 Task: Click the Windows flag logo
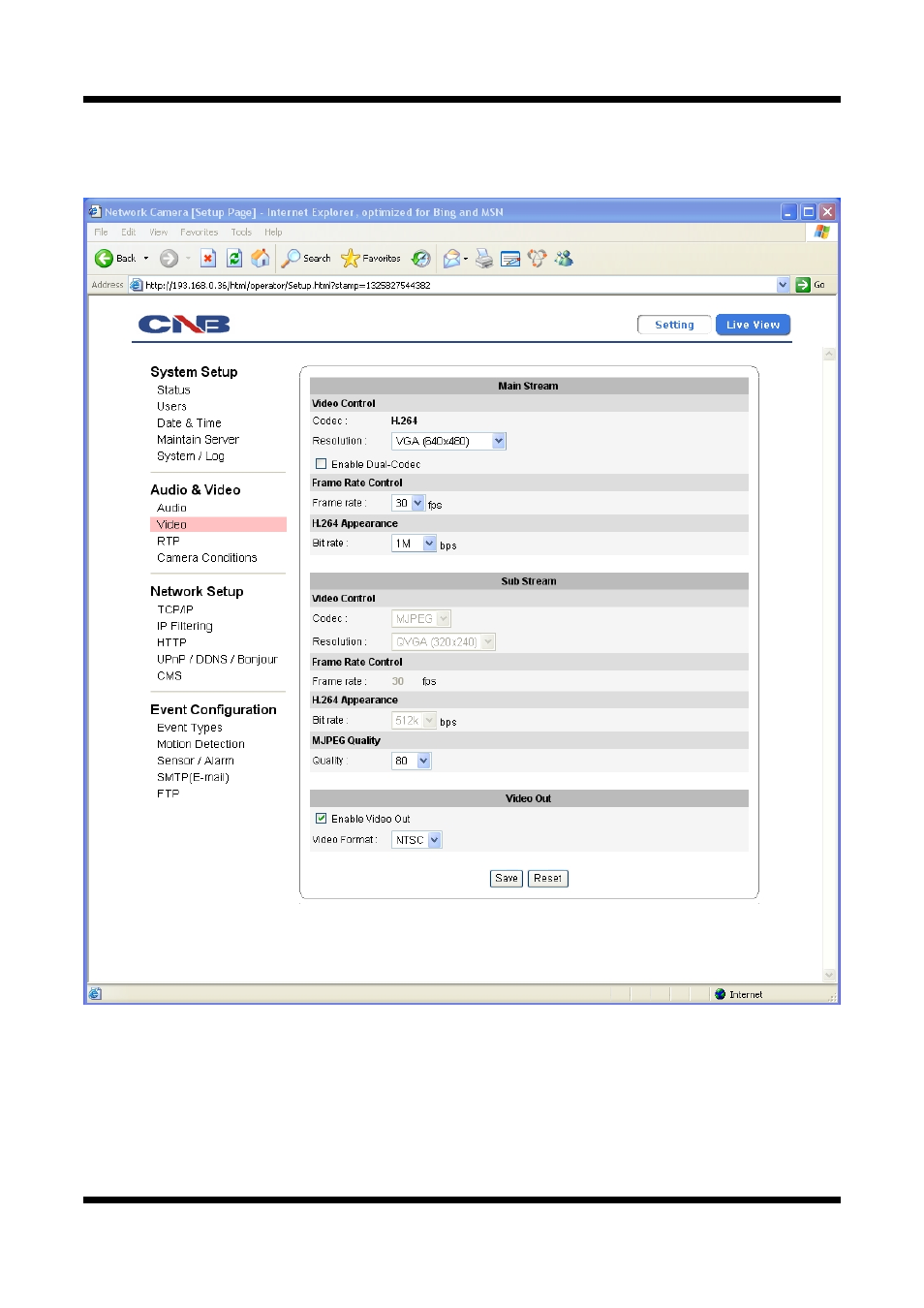pos(822,233)
